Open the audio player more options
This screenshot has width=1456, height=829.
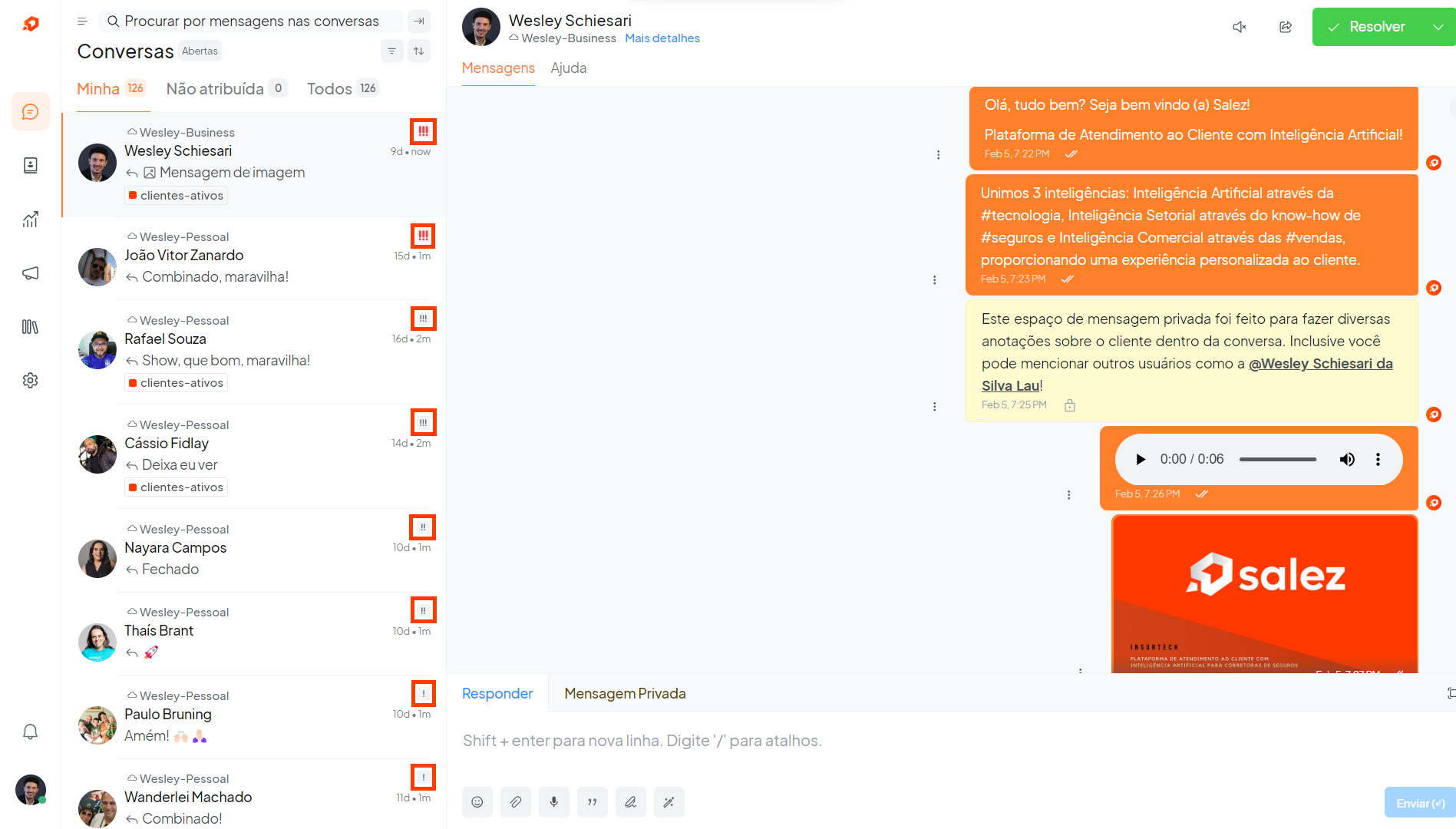1378,459
